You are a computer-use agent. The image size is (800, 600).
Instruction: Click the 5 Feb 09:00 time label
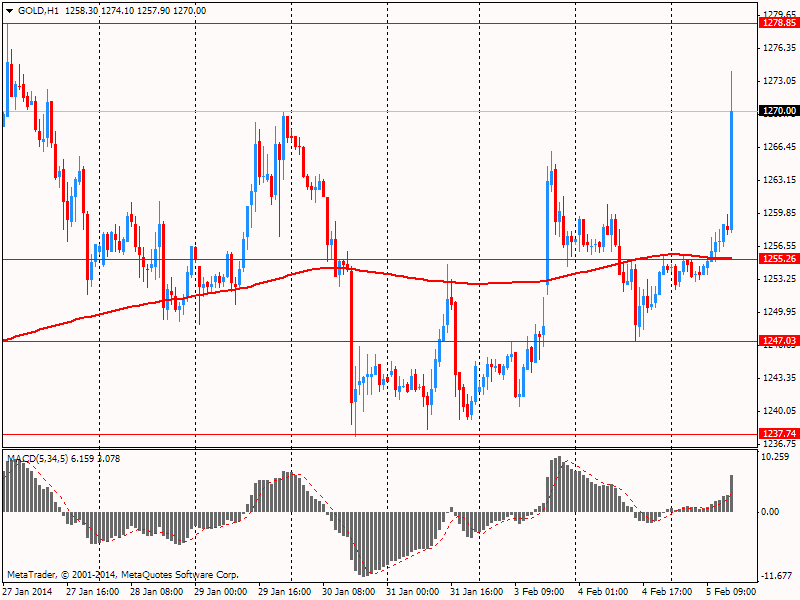pos(732,591)
